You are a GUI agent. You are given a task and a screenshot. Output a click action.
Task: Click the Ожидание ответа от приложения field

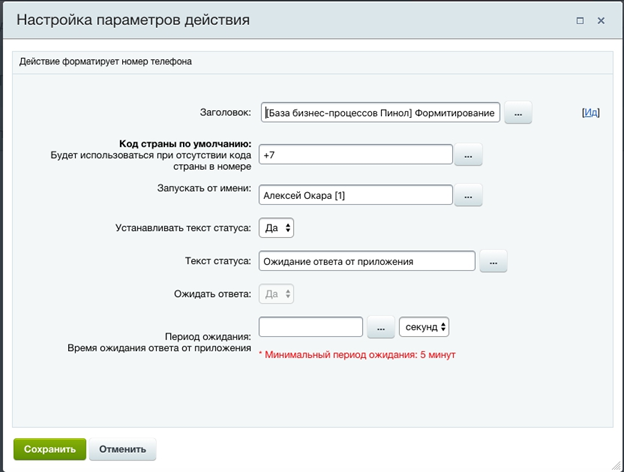pyautogui.click(x=366, y=261)
